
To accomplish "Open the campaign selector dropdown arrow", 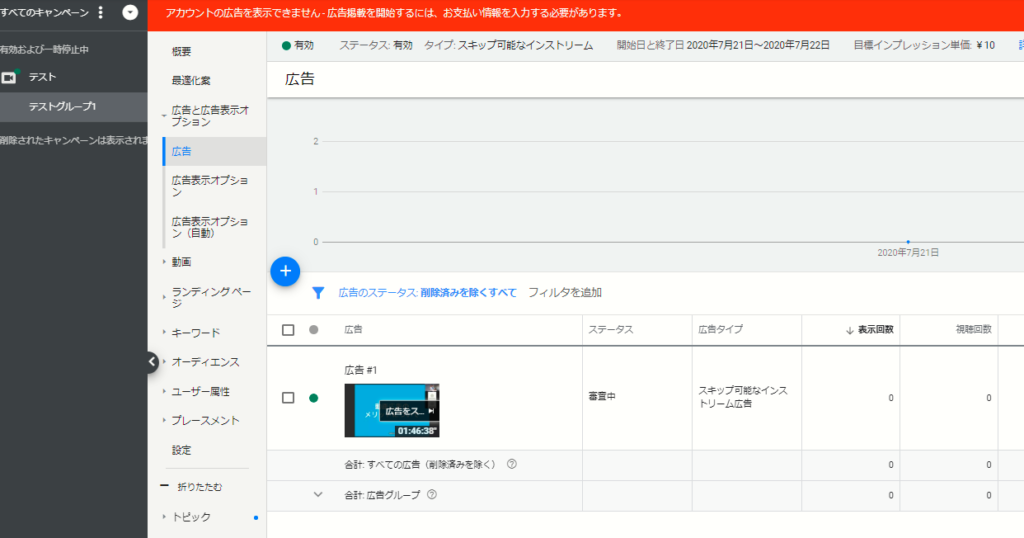I will tap(130, 12).
